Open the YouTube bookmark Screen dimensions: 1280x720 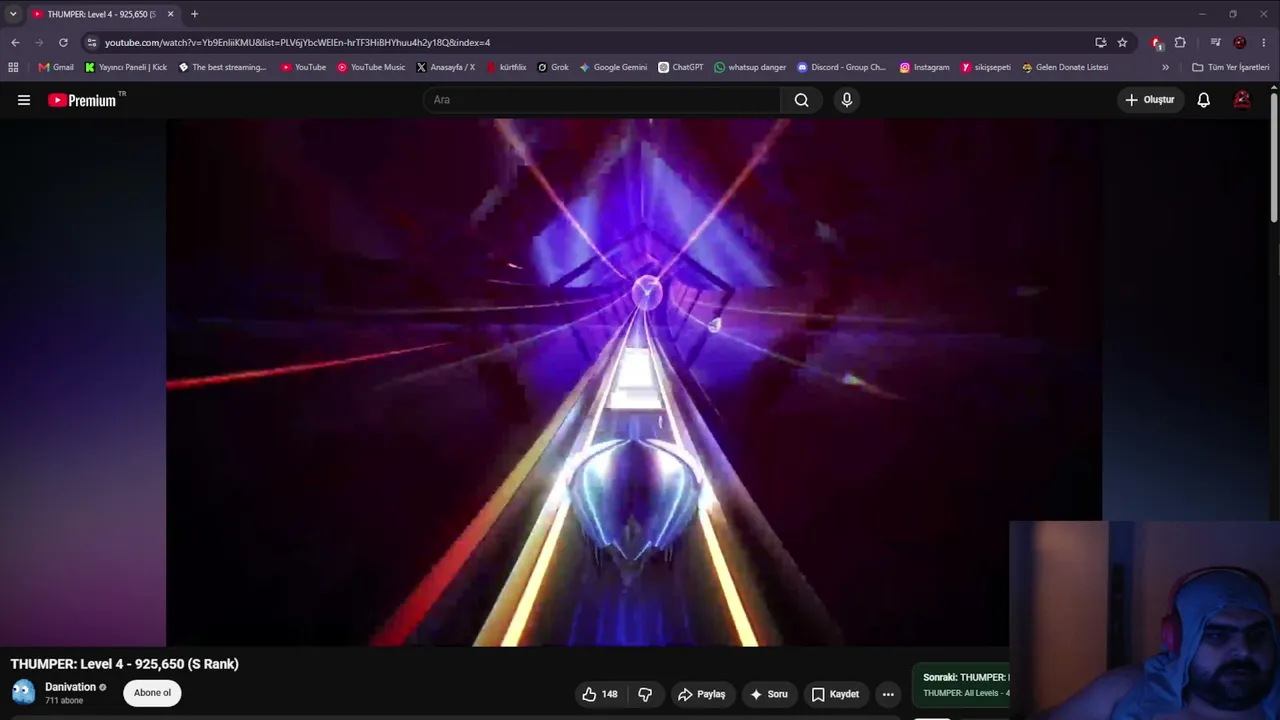click(x=303, y=67)
